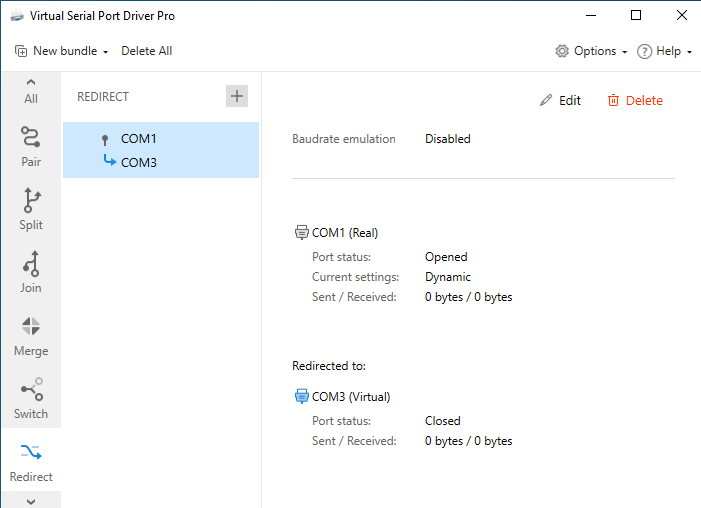Click the app icon in title bar
This screenshot has height=508, width=701.
(17, 16)
